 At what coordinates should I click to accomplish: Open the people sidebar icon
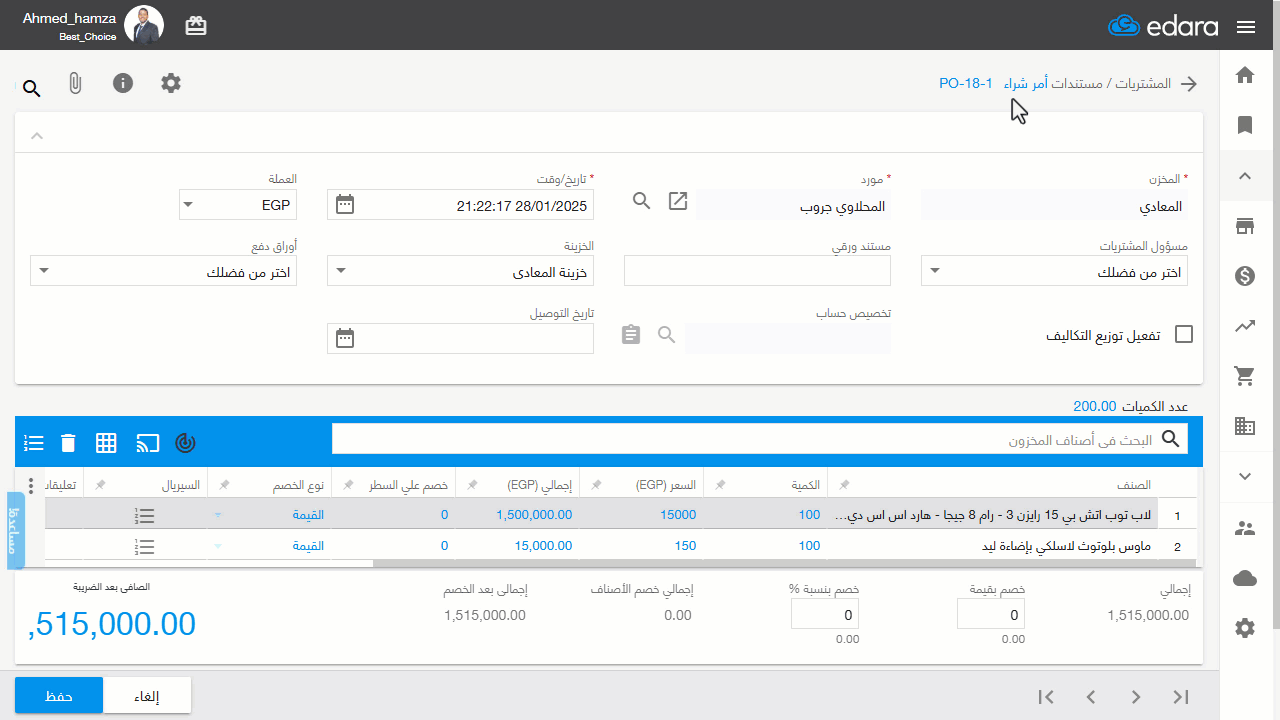coord(1245,528)
